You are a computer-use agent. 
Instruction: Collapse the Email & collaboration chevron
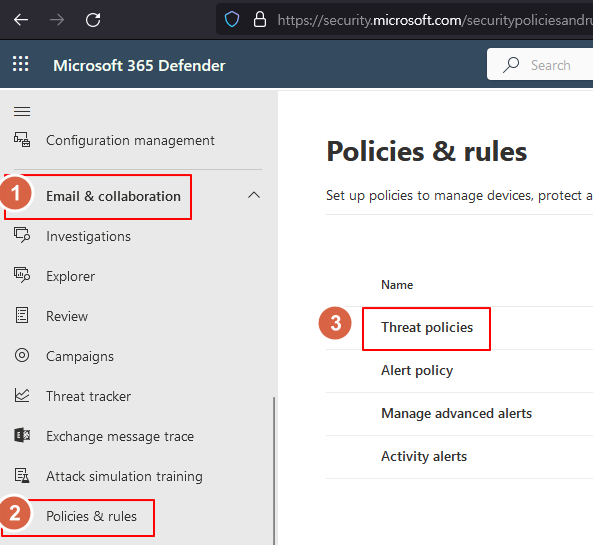pyautogui.click(x=254, y=195)
